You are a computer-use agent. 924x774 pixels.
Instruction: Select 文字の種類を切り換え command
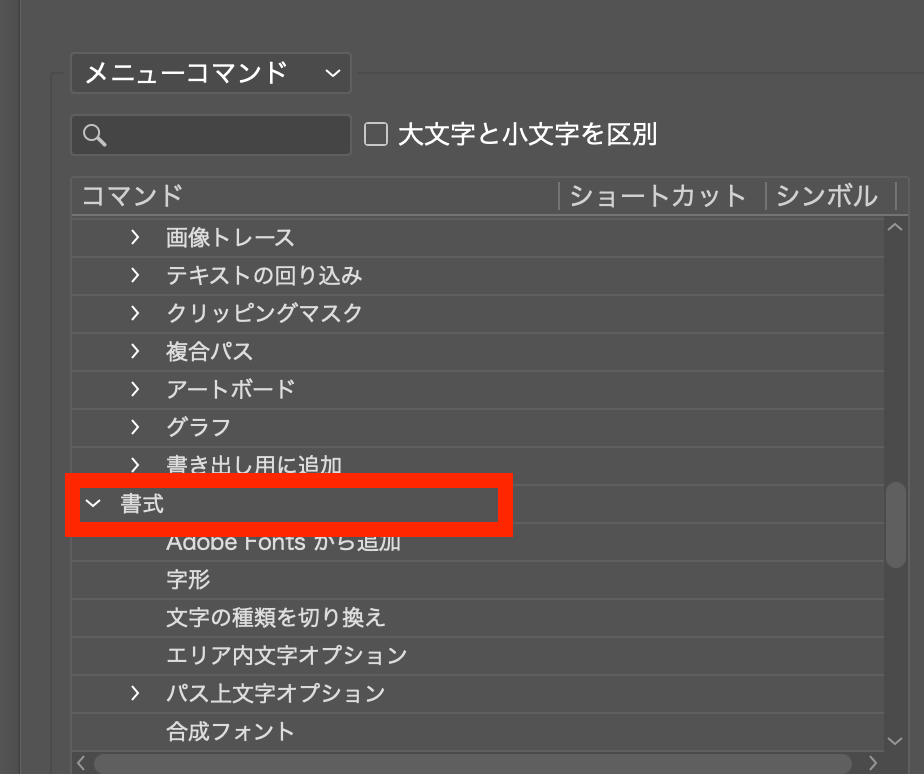click(275, 617)
